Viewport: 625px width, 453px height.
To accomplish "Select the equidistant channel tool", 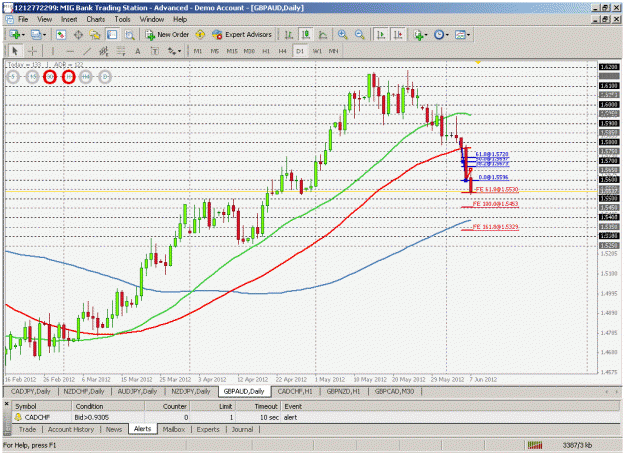I will click(104, 51).
